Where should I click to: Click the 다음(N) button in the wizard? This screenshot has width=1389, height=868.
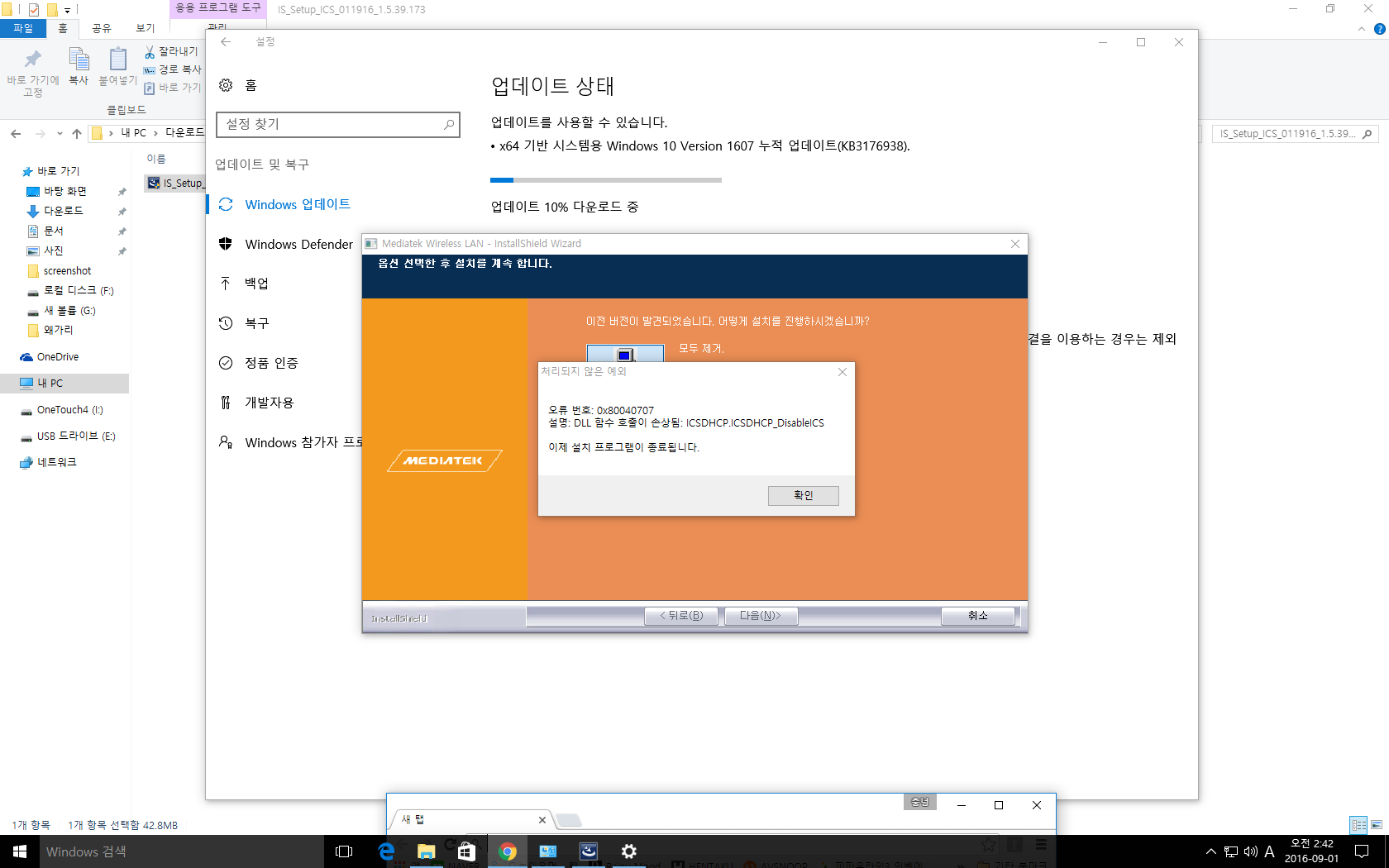pyautogui.click(x=761, y=616)
